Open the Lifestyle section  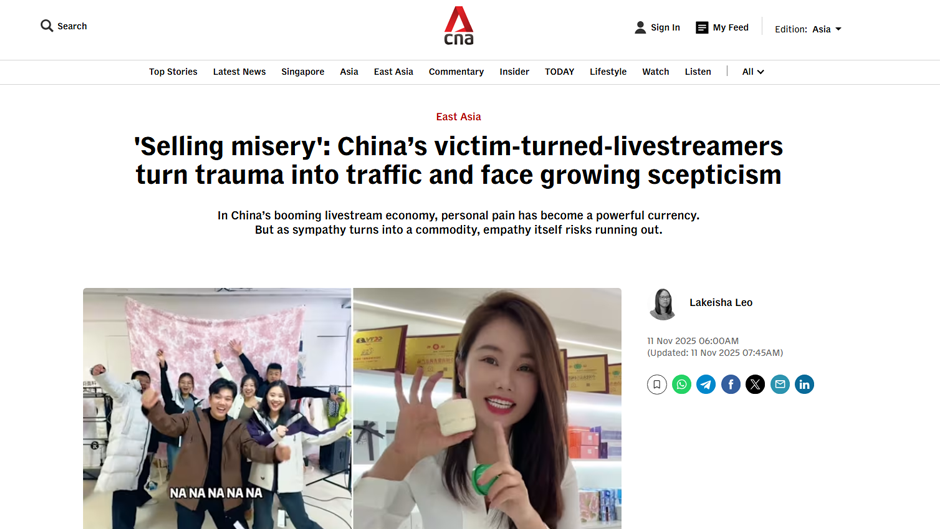tap(608, 71)
